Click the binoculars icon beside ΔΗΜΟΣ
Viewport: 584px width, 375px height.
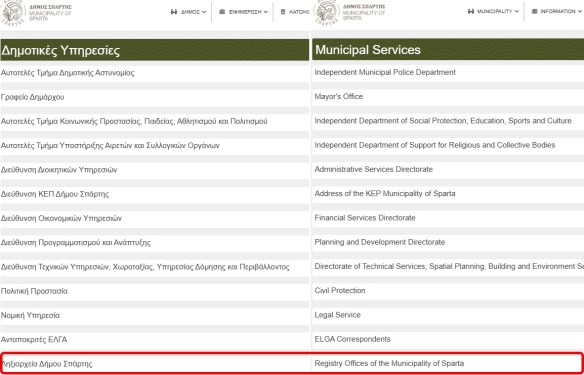point(174,12)
